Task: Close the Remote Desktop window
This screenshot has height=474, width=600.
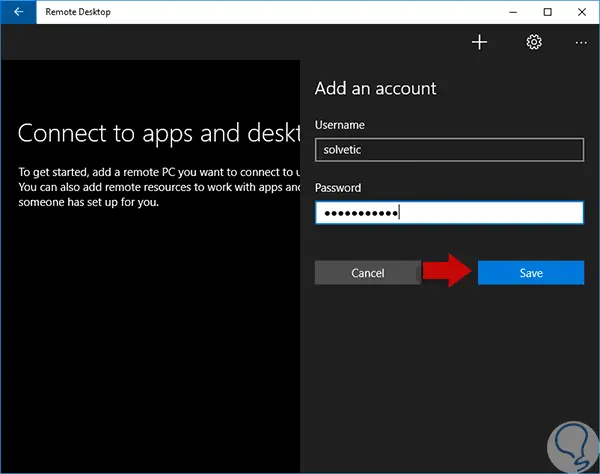Action: (x=582, y=12)
